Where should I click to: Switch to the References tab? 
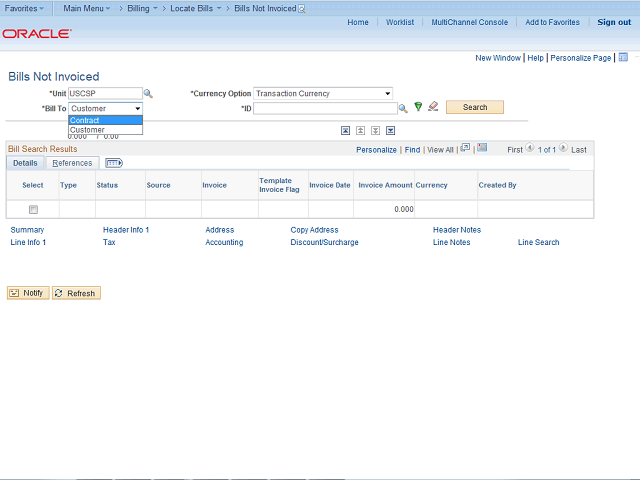point(72,163)
